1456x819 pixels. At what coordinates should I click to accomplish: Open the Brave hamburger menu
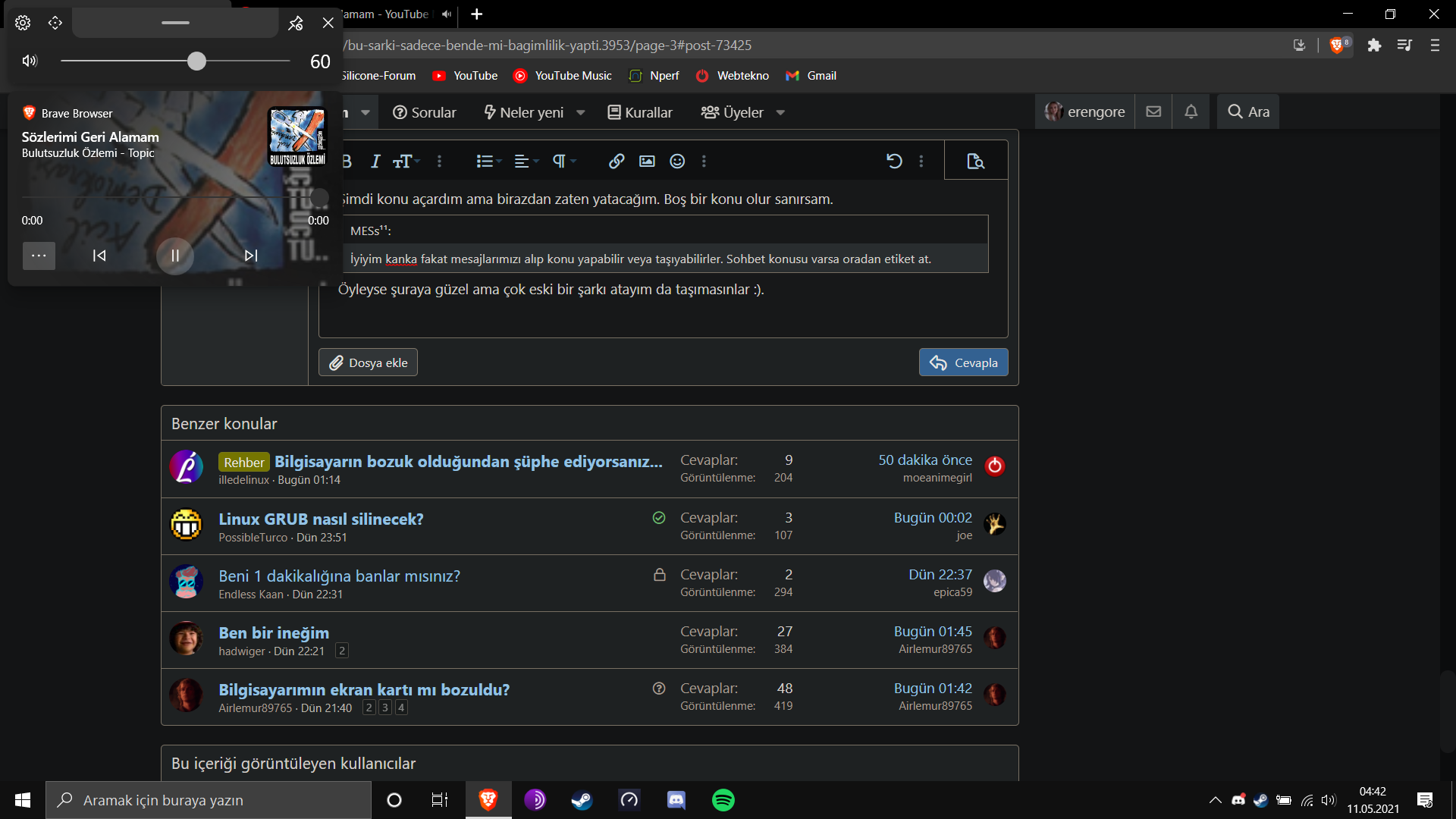pos(1435,45)
